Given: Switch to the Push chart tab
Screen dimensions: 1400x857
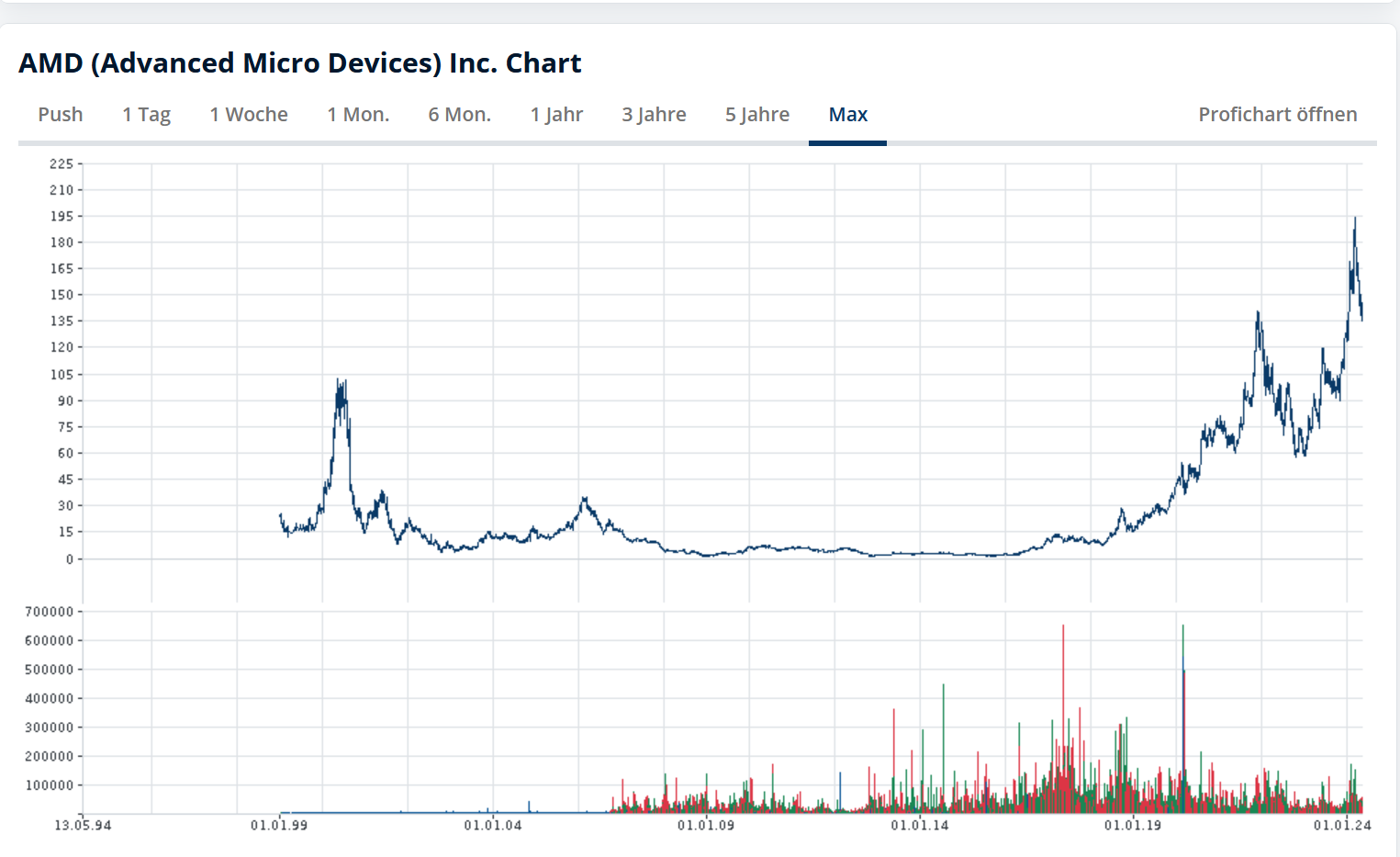Looking at the screenshot, I should [61, 115].
